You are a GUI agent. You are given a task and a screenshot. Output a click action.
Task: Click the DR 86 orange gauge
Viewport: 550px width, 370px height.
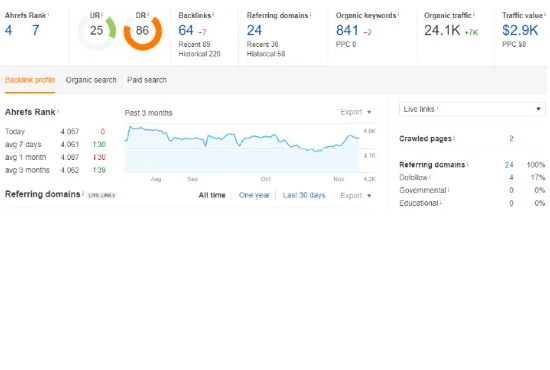142,32
